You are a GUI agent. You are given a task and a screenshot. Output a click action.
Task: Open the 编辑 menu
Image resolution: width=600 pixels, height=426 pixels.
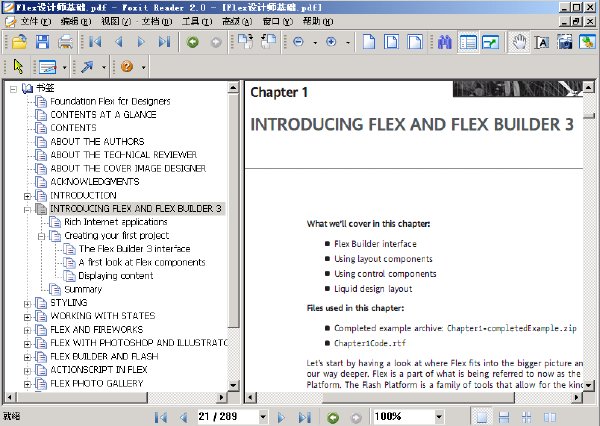click(x=76, y=21)
